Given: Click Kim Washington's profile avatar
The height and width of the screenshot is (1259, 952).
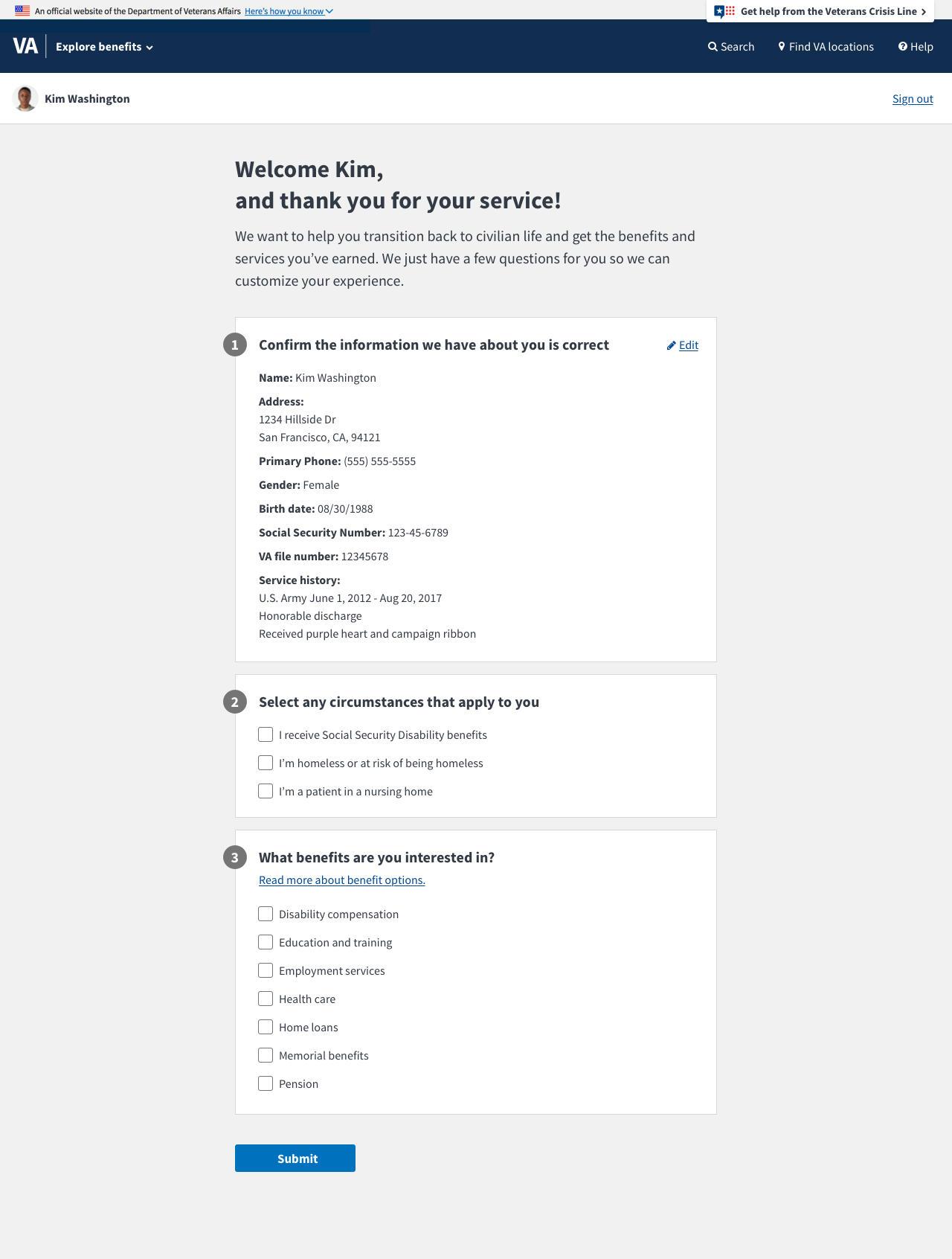Looking at the screenshot, I should [25, 98].
